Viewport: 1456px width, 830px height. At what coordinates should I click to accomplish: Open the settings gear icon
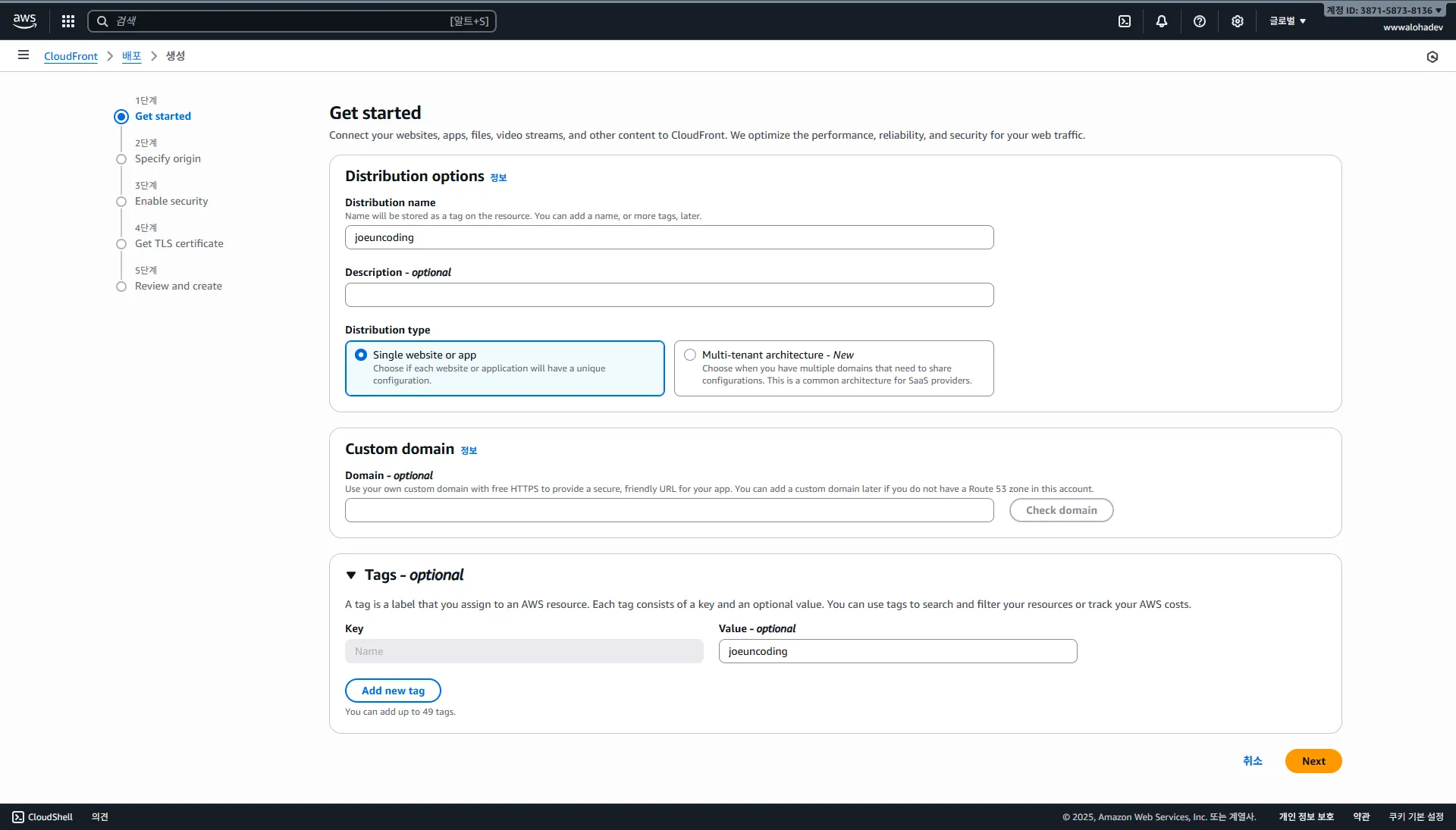coord(1238,21)
